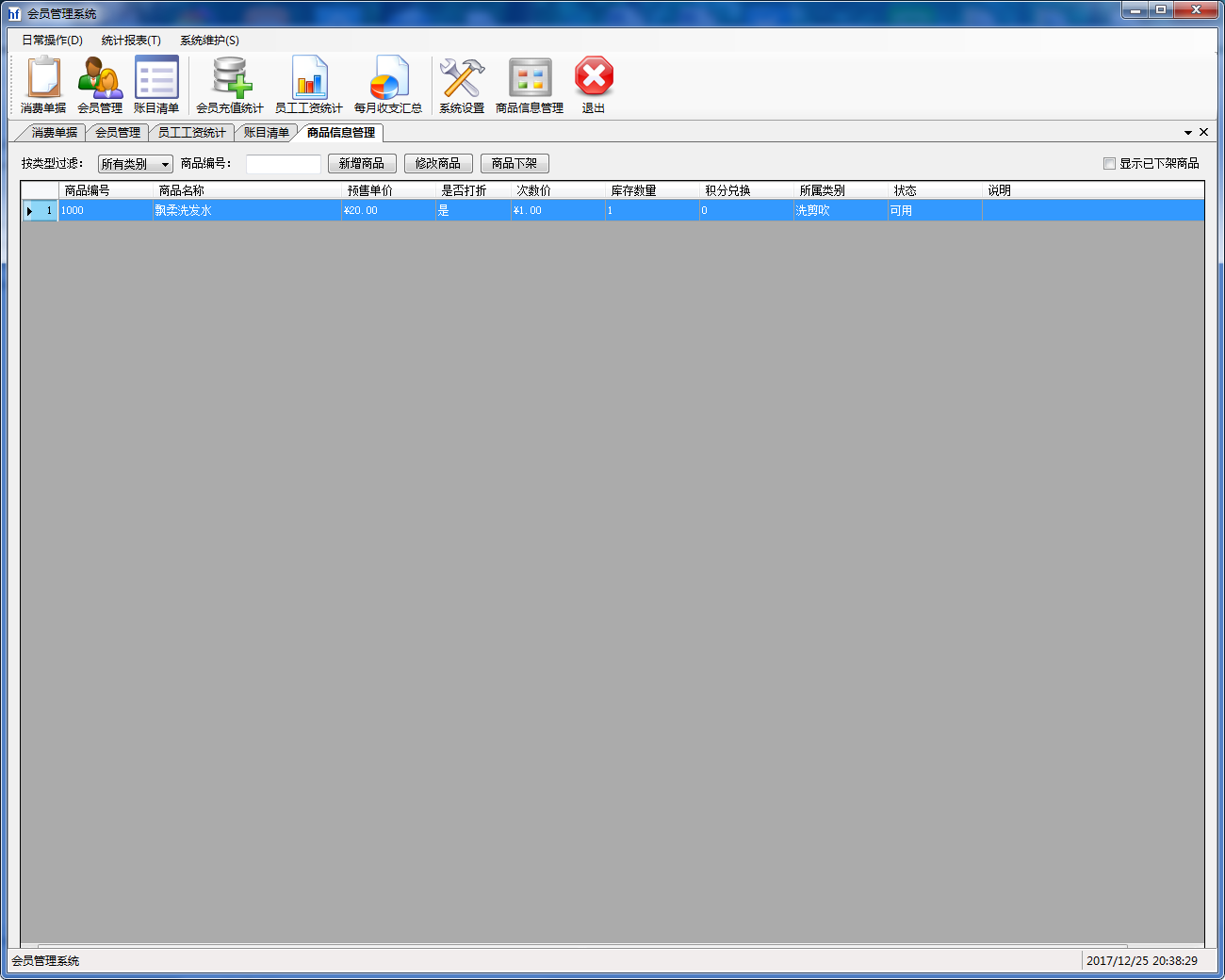Click the 商品编号 input field
The image size is (1225, 980).
[x=283, y=163]
